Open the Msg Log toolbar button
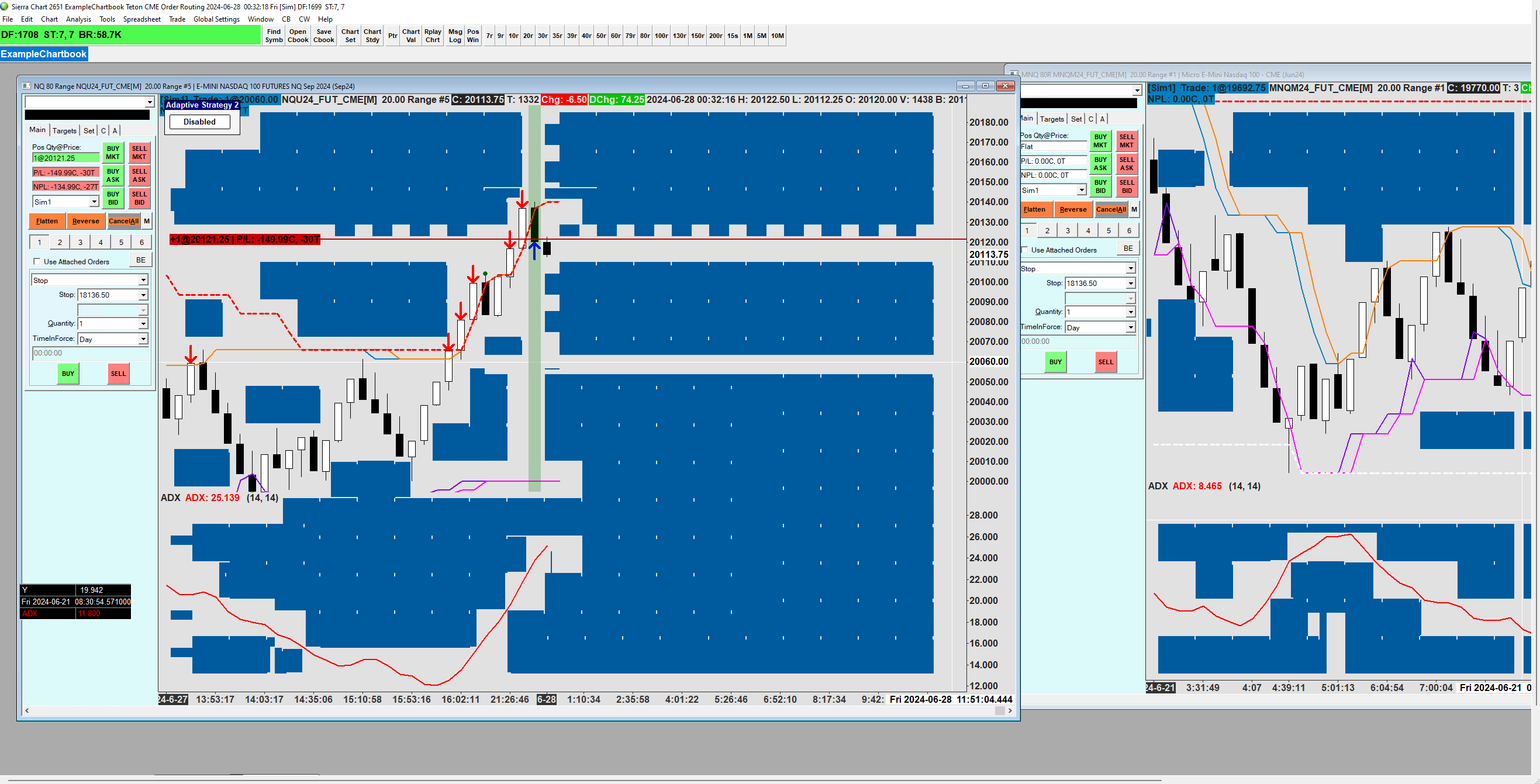1540x784 pixels. coord(455,36)
